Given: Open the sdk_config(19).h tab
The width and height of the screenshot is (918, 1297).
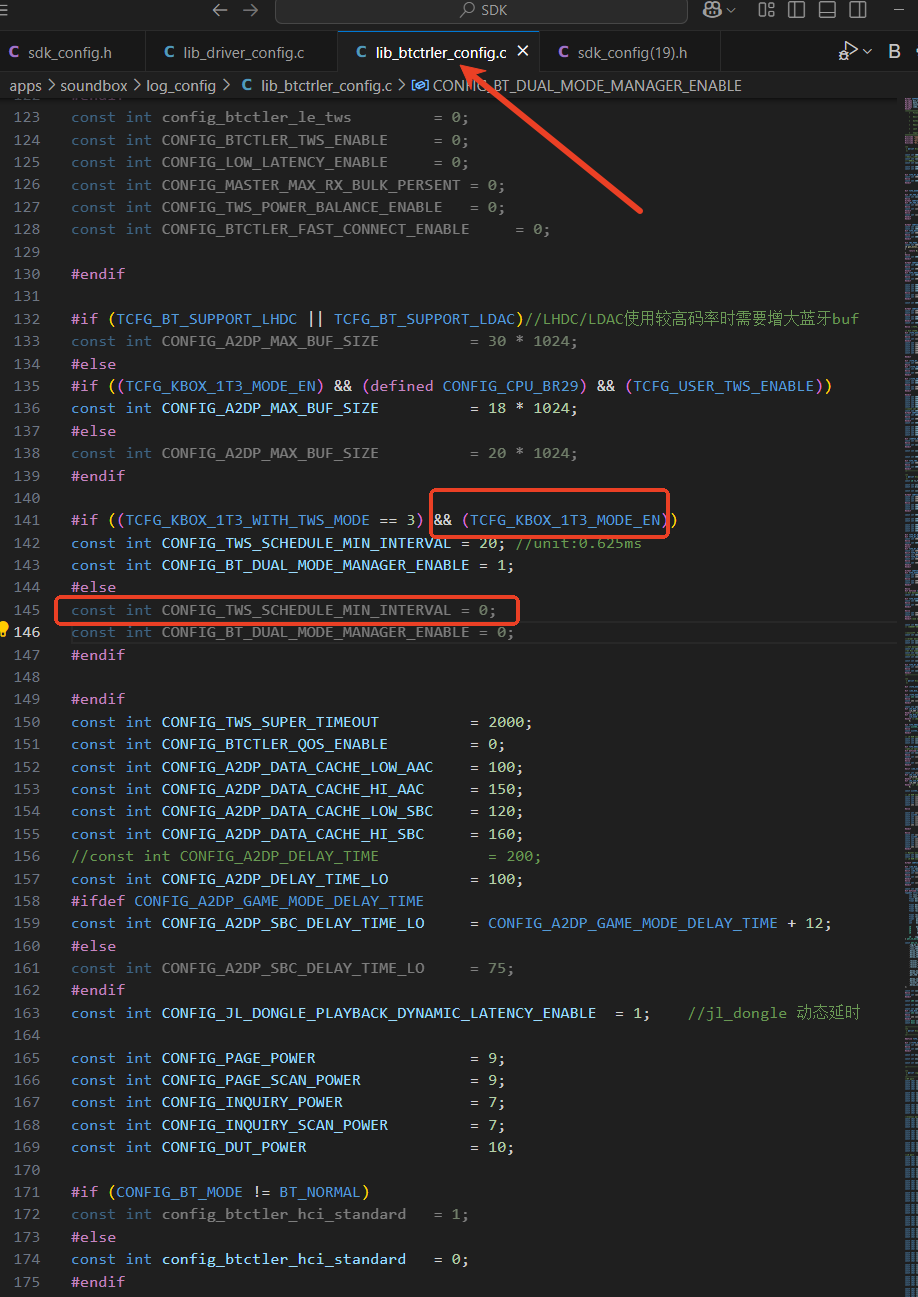Looking at the screenshot, I should 632,52.
